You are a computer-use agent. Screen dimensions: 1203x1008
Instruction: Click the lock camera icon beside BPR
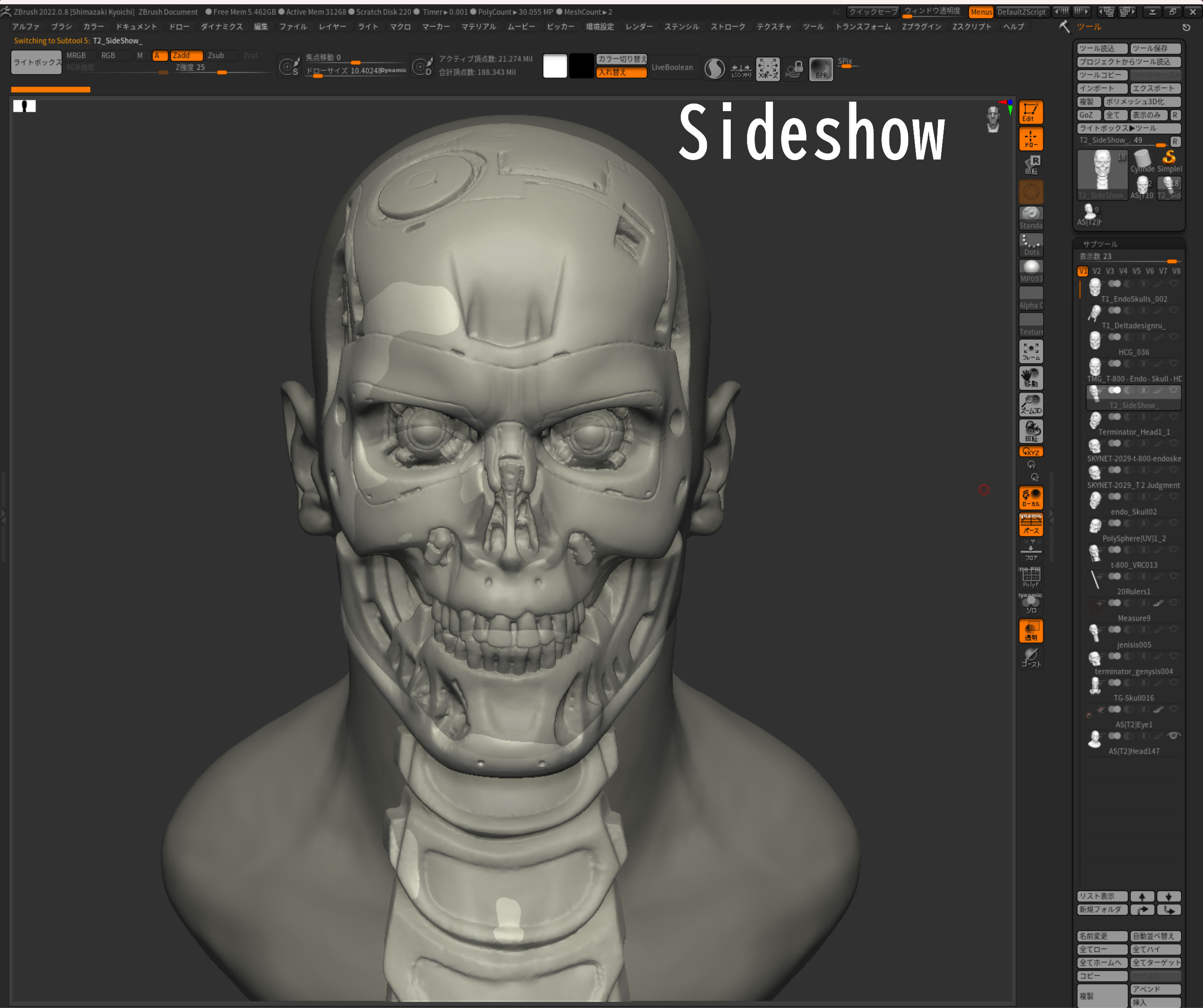(794, 69)
